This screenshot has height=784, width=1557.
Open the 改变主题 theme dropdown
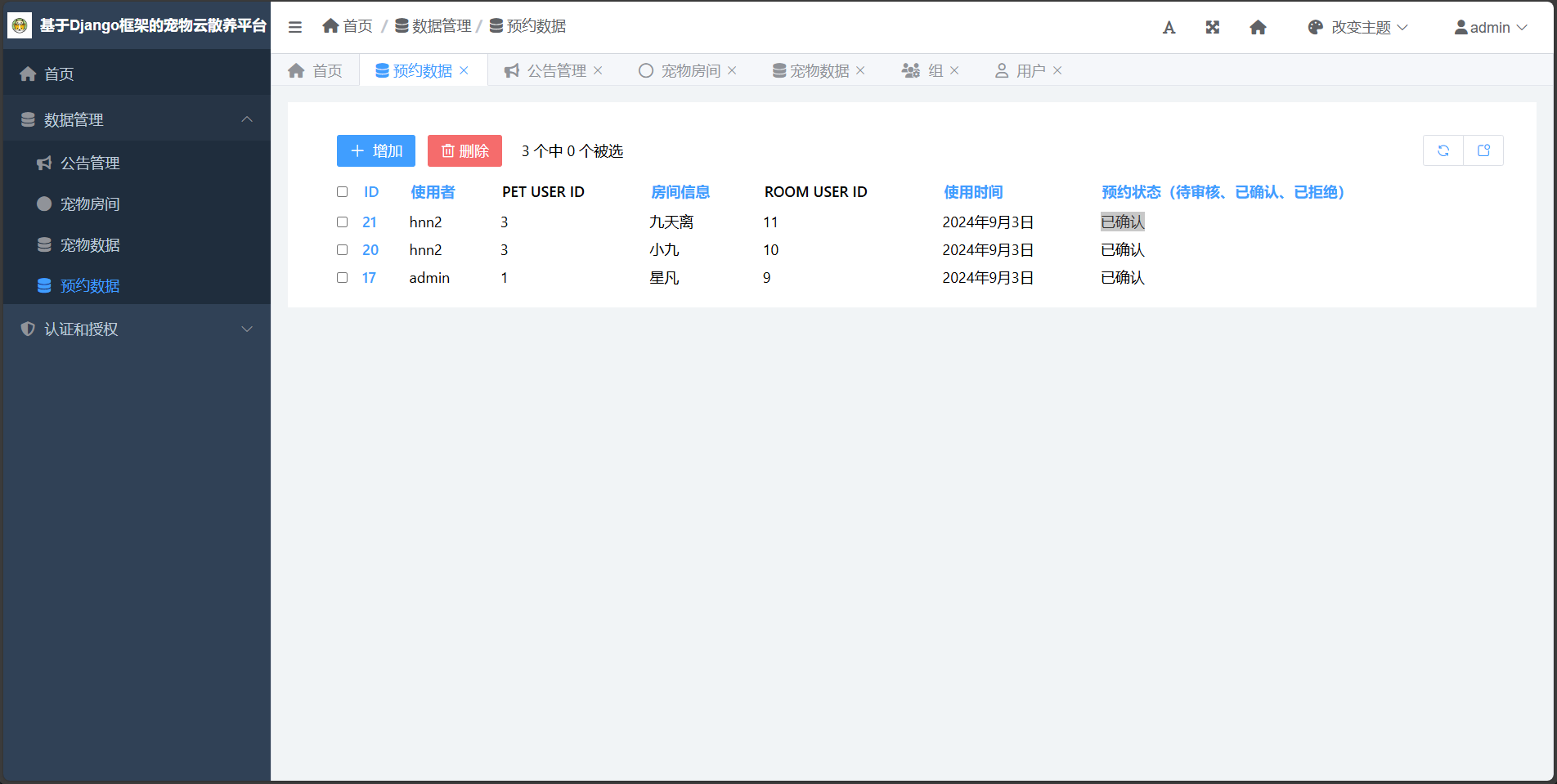(1357, 28)
